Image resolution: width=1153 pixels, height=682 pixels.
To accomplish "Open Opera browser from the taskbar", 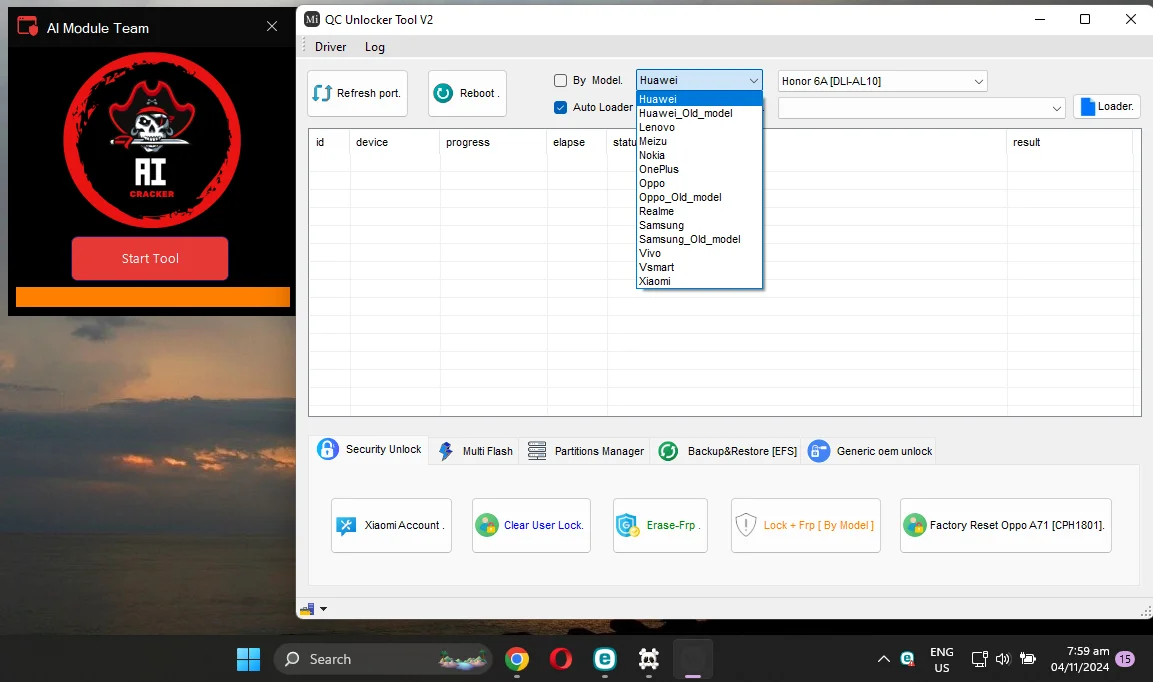I will coord(561,659).
